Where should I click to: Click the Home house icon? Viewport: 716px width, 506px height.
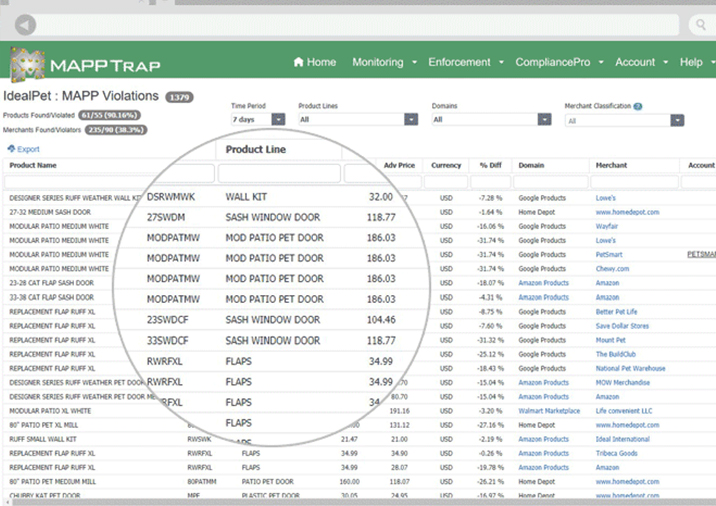pyautogui.click(x=298, y=62)
